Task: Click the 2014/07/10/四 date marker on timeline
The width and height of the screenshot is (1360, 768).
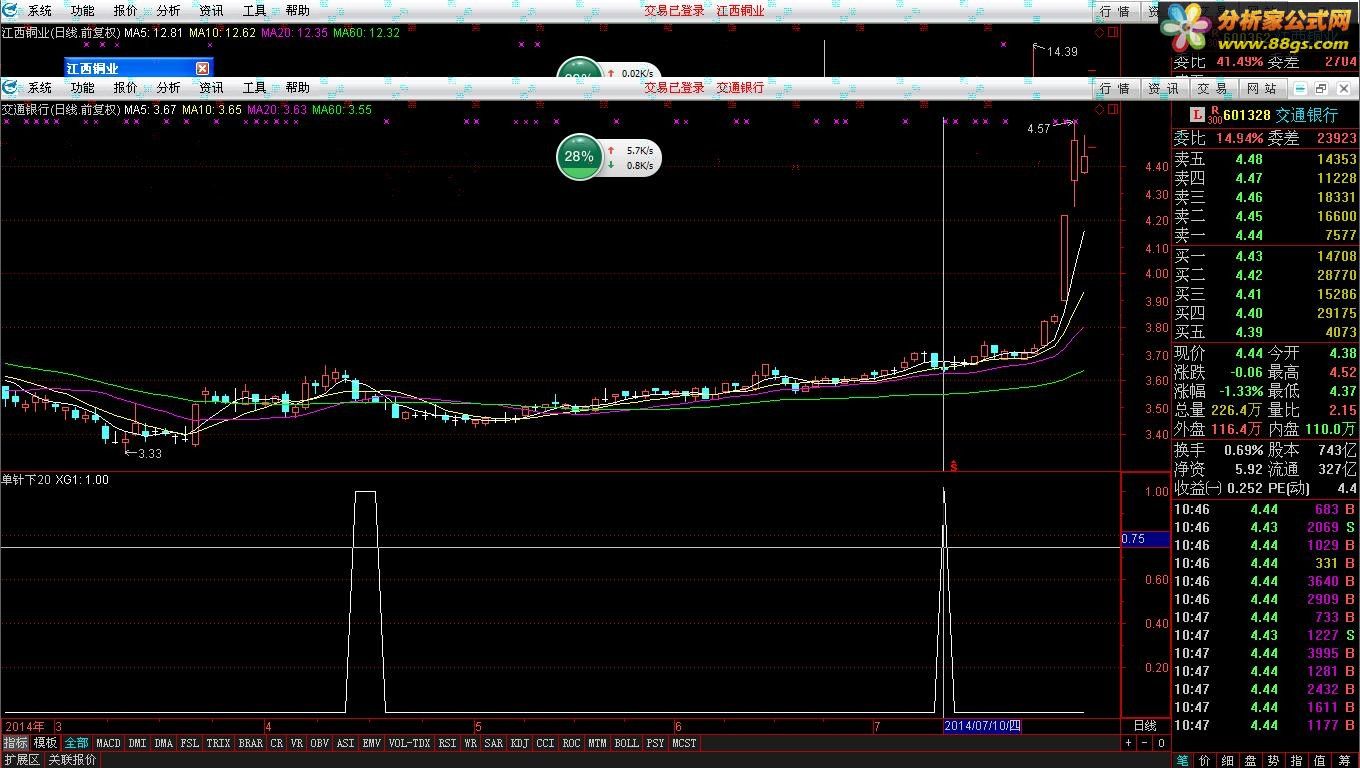Action: 982,726
